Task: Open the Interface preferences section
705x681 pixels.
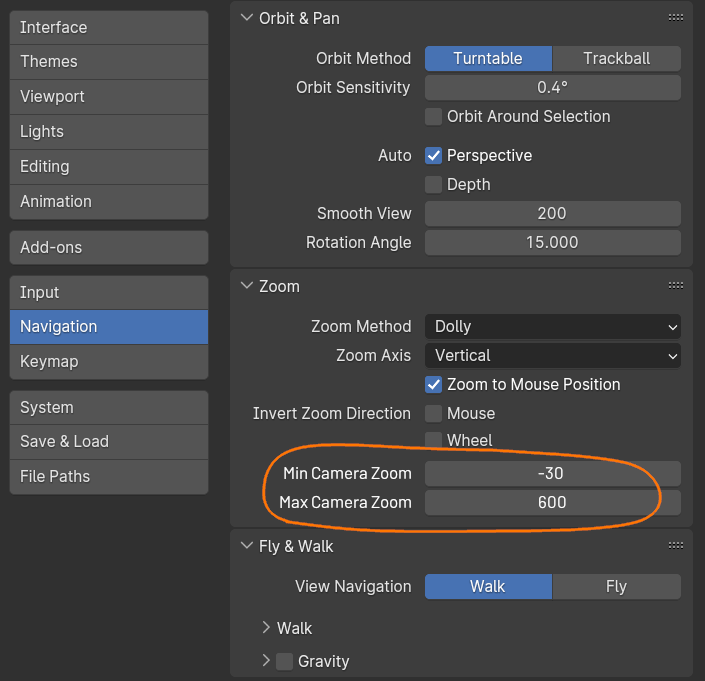Action: tap(109, 27)
